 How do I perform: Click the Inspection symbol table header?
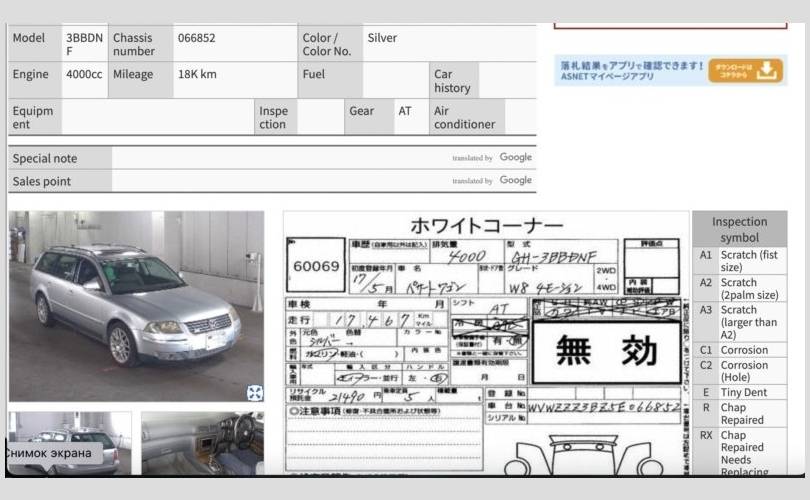[739, 229]
